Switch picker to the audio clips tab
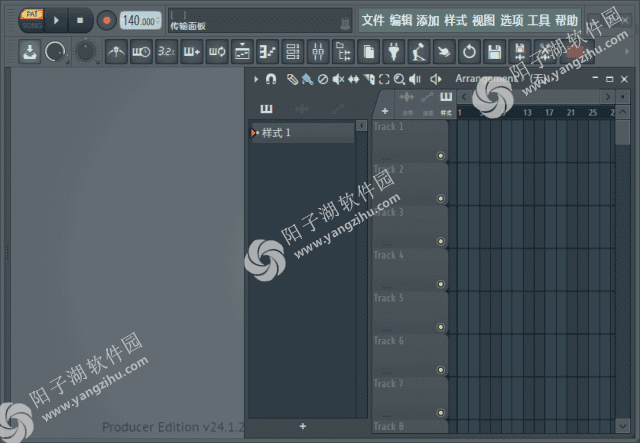Viewport: 640px width, 443px height. [x=302, y=109]
